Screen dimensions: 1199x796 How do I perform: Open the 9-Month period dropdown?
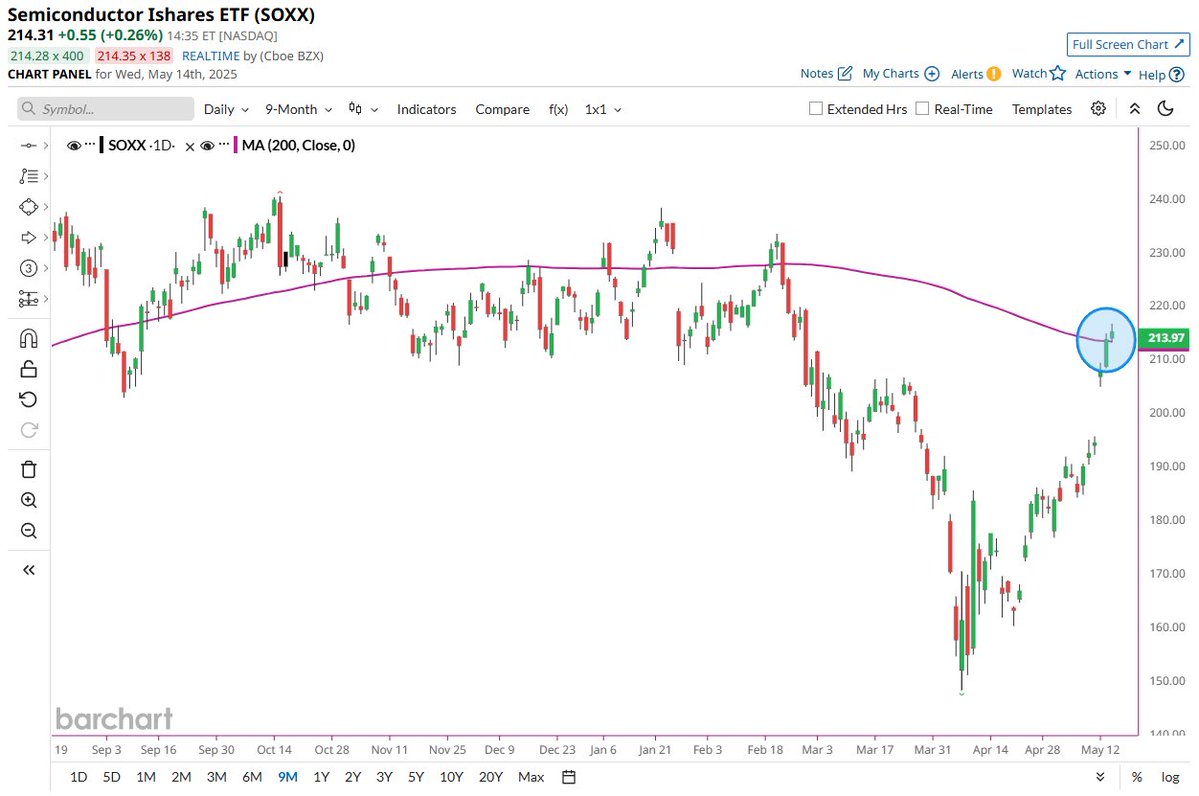[x=298, y=109]
